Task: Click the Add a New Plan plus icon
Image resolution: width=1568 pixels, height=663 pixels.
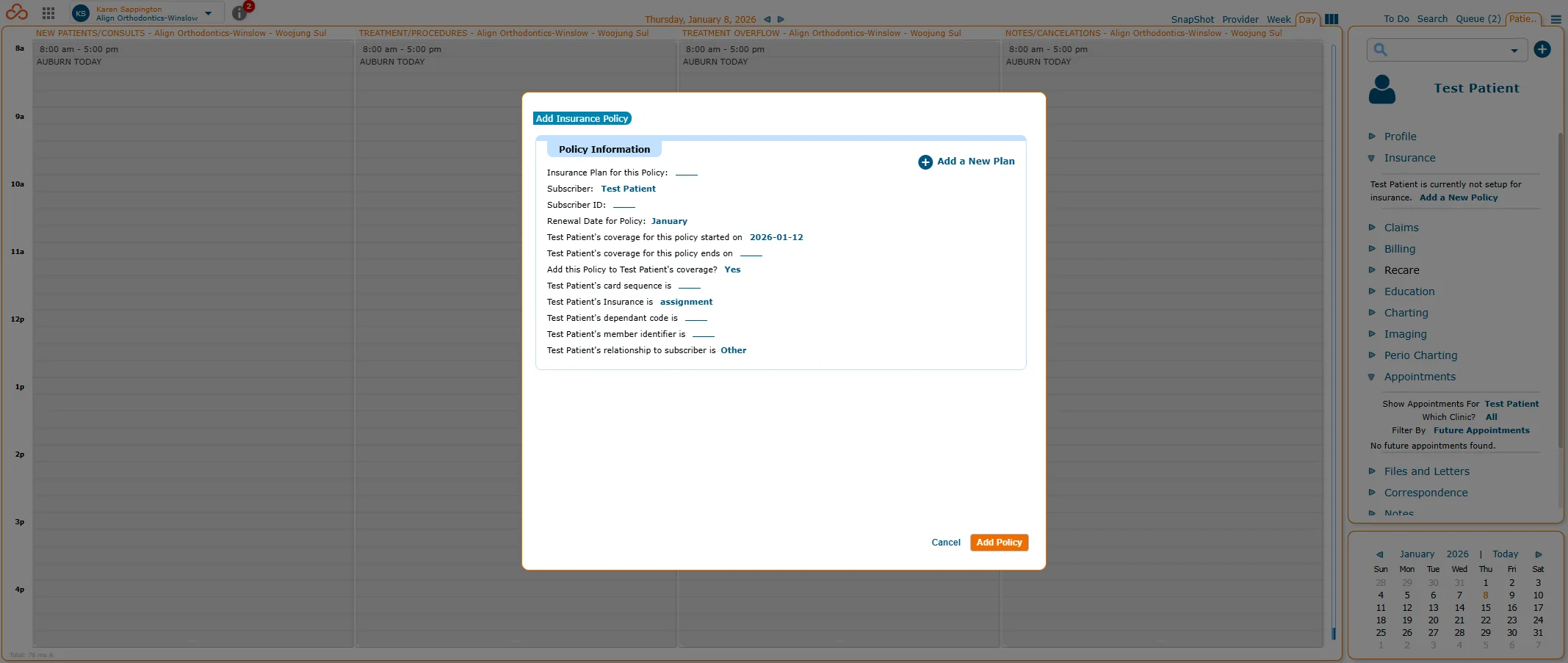Action: point(924,162)
